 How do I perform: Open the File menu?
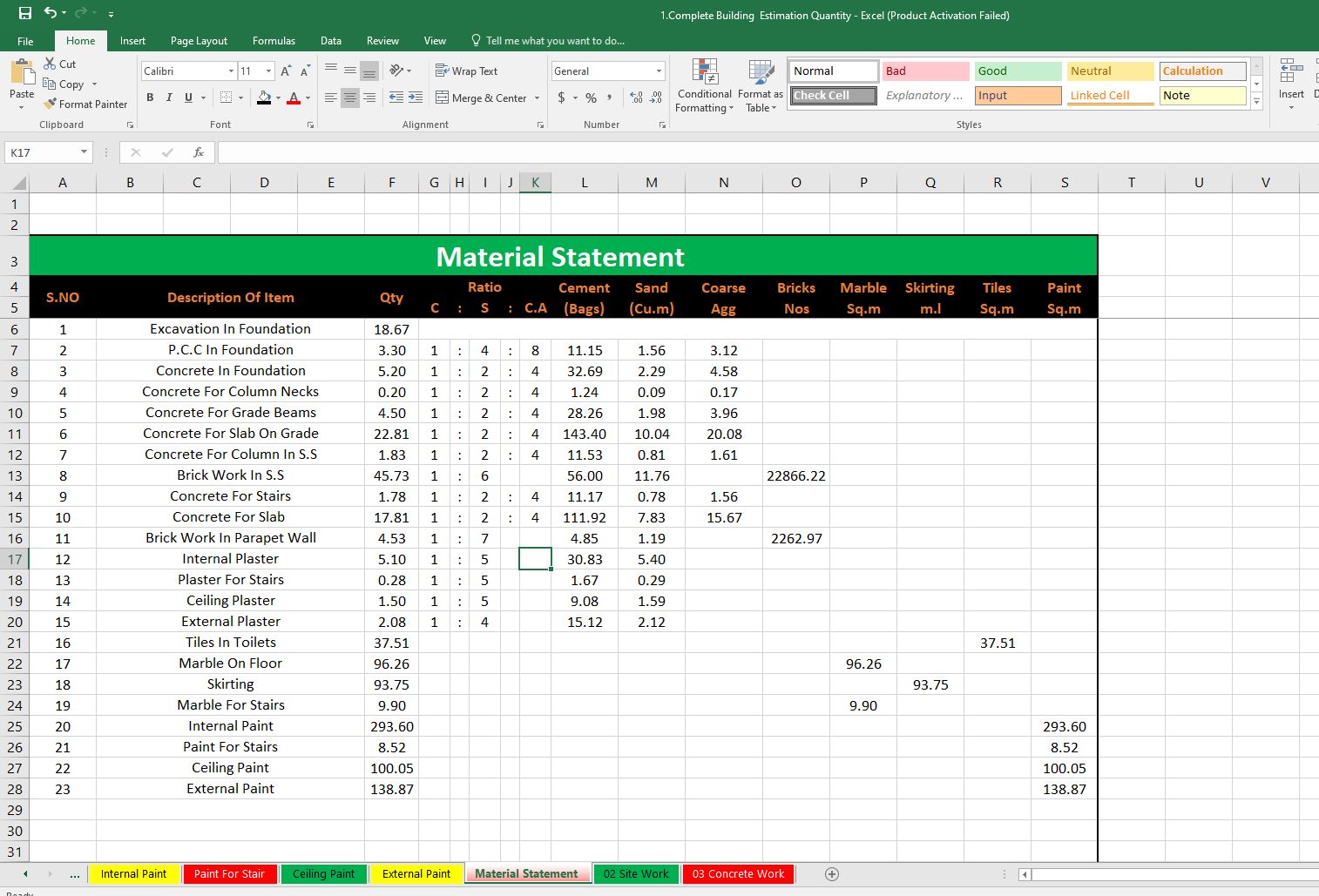pyautogui.click(x=25, y=41)
